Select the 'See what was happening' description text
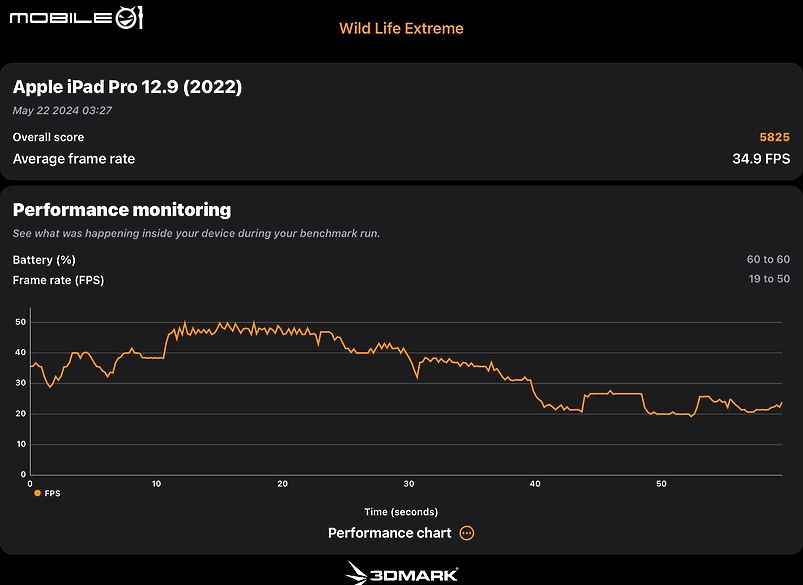This screenshot has height=585, width=803. tap(196, 233)
